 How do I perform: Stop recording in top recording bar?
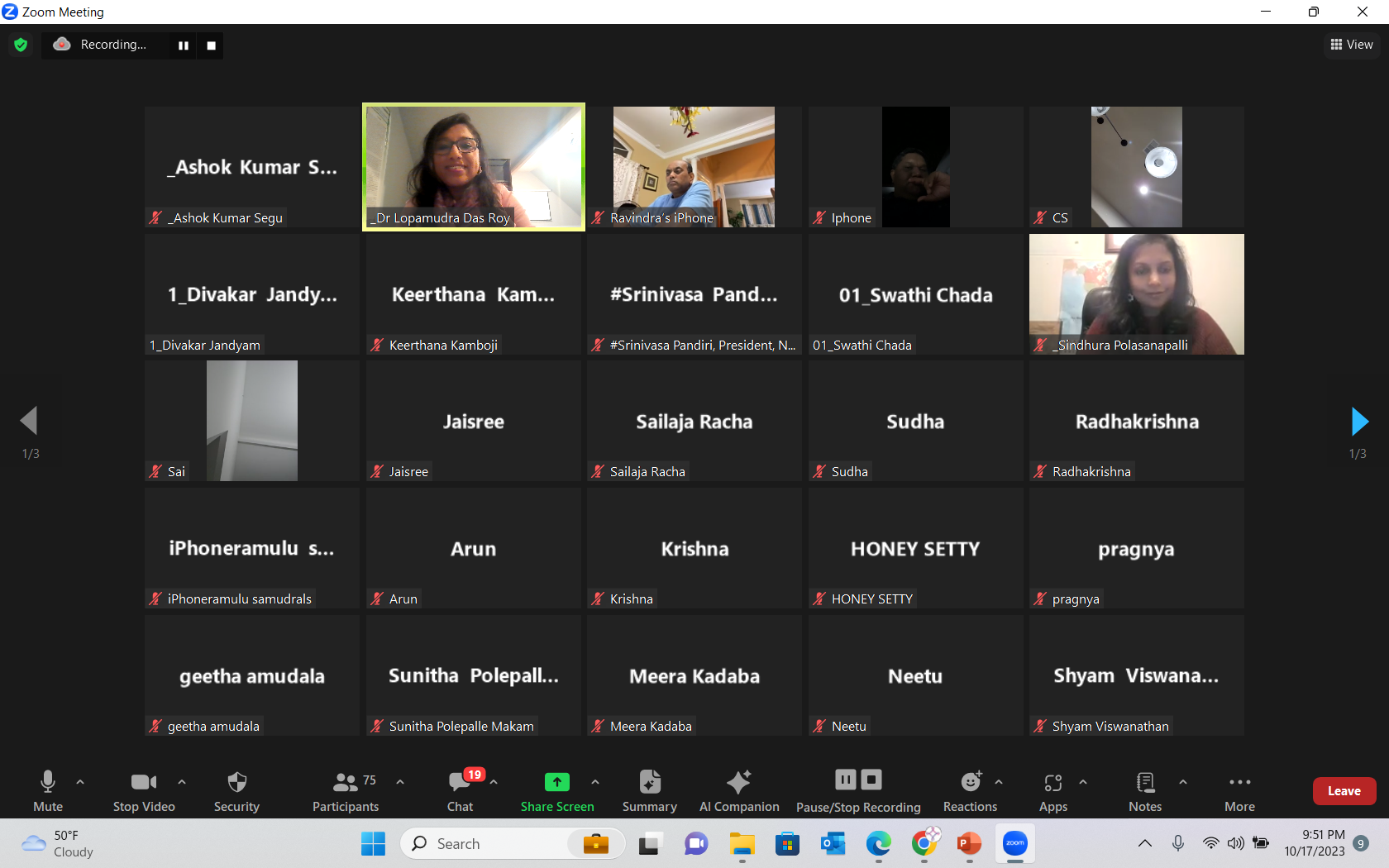pos(212,45)
